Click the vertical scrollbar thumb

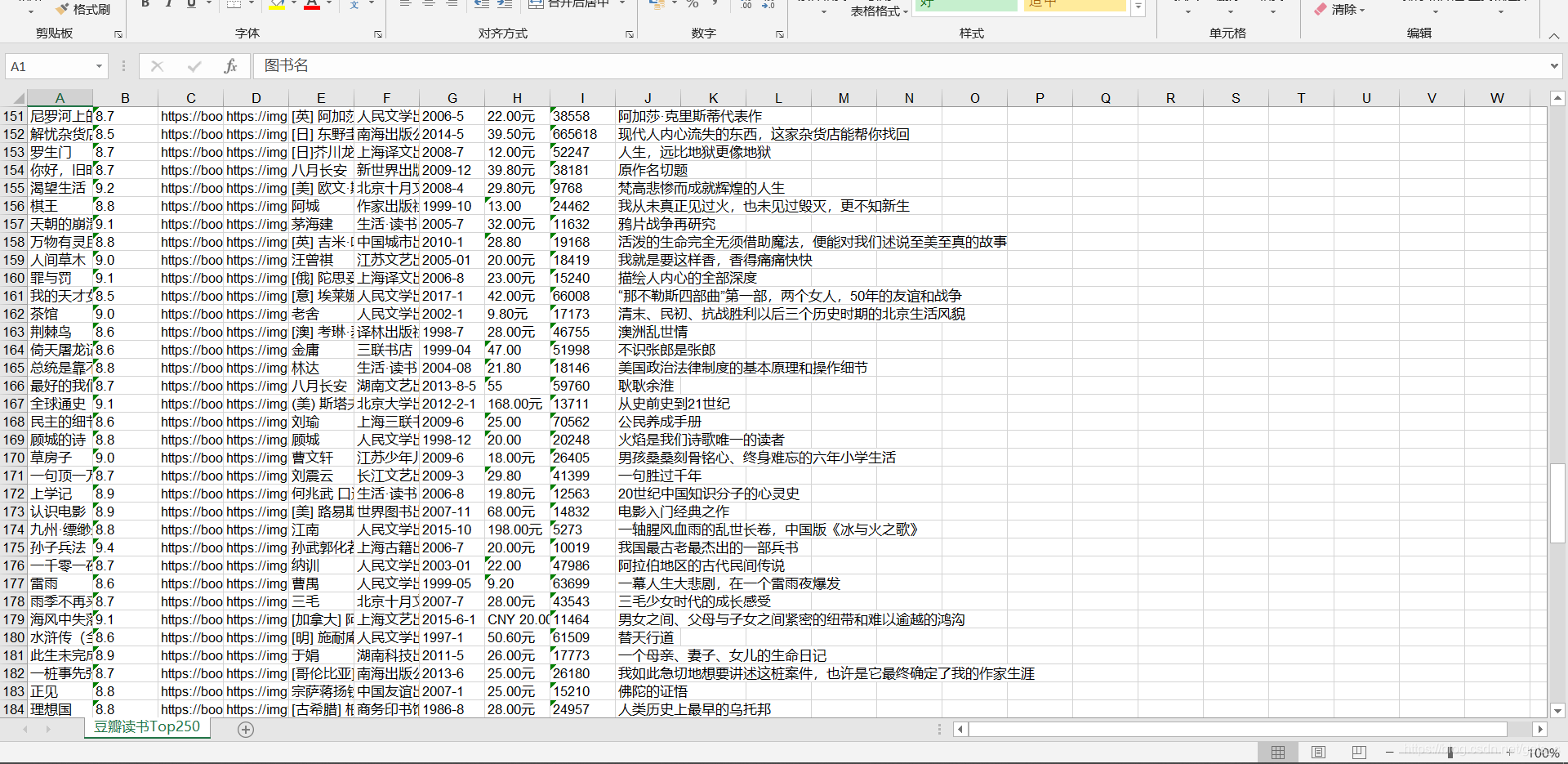pos(1557,504)
